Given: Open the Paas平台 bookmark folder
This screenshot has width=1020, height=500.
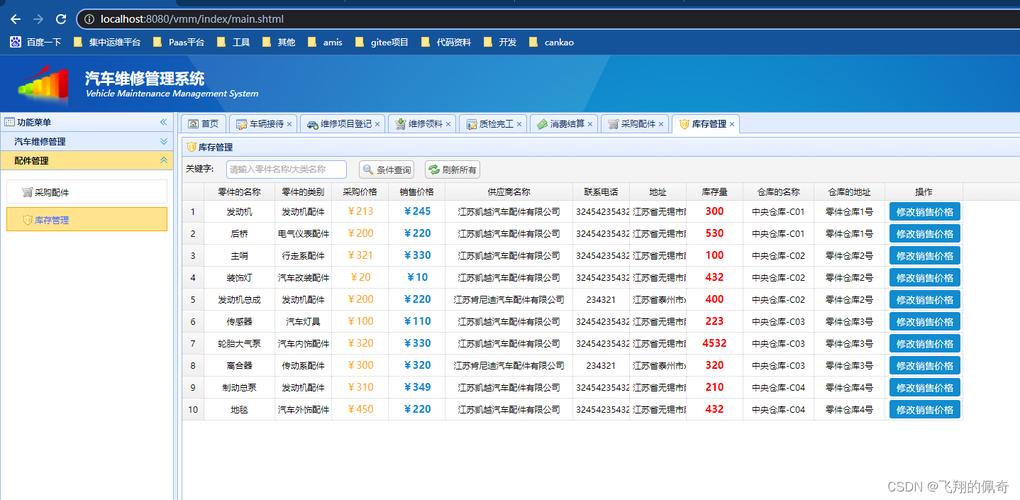Looking at the screenshot, I should click(x=179, y=42).
